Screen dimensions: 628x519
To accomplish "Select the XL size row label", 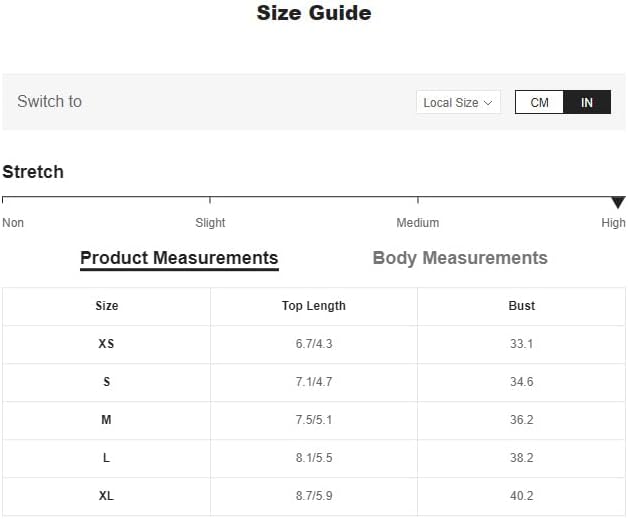I will (106, 496).
